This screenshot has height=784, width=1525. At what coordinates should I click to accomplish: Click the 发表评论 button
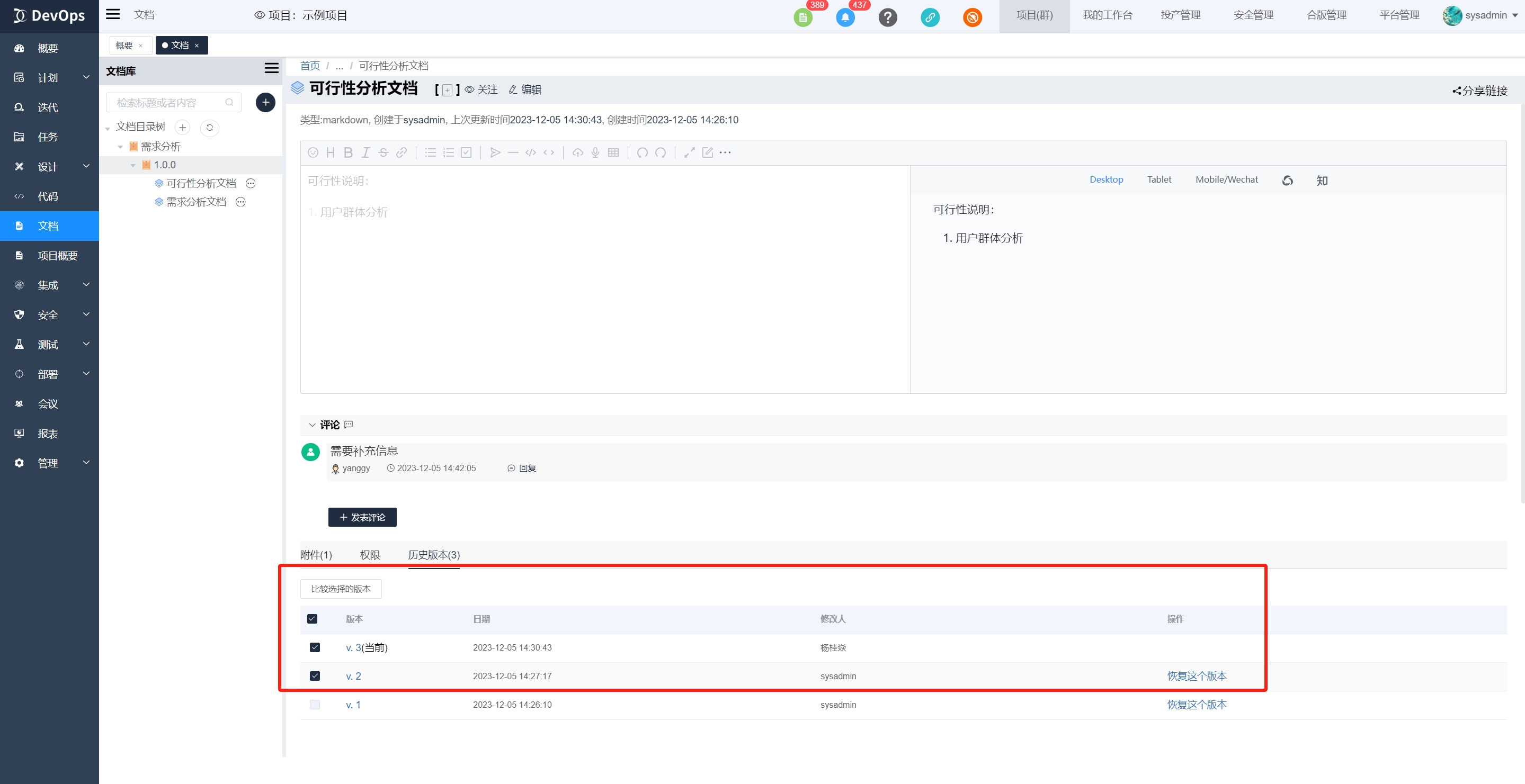362,517
